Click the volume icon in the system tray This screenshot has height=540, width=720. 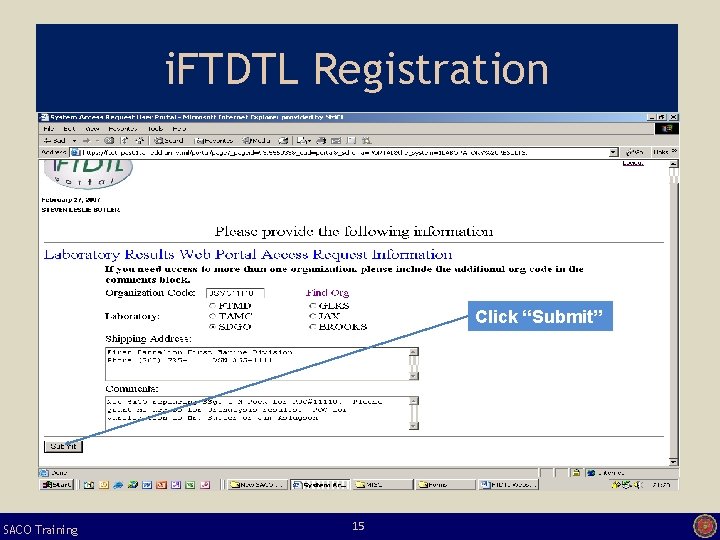pos(640,484)
